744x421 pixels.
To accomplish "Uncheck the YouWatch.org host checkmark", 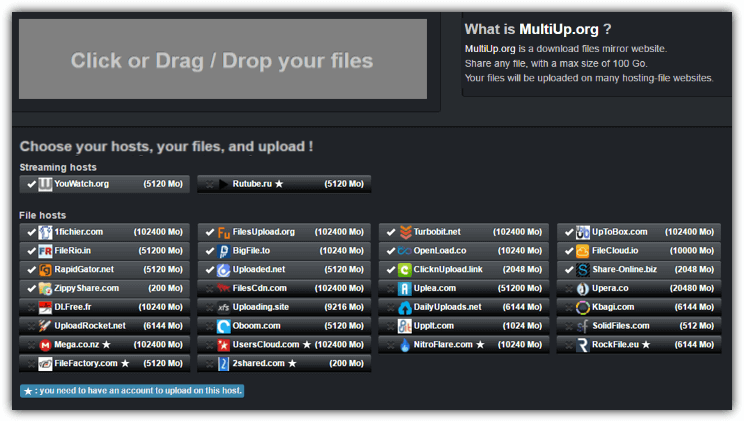I will [x=31, y=184].
